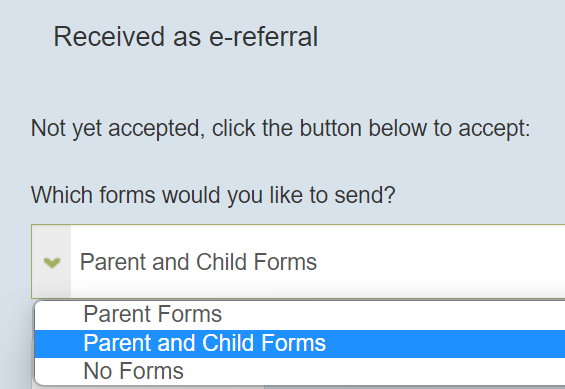Collapse the forms selection combo box
The width and height of the screenshot is (565, 389).
pos(298,261)
